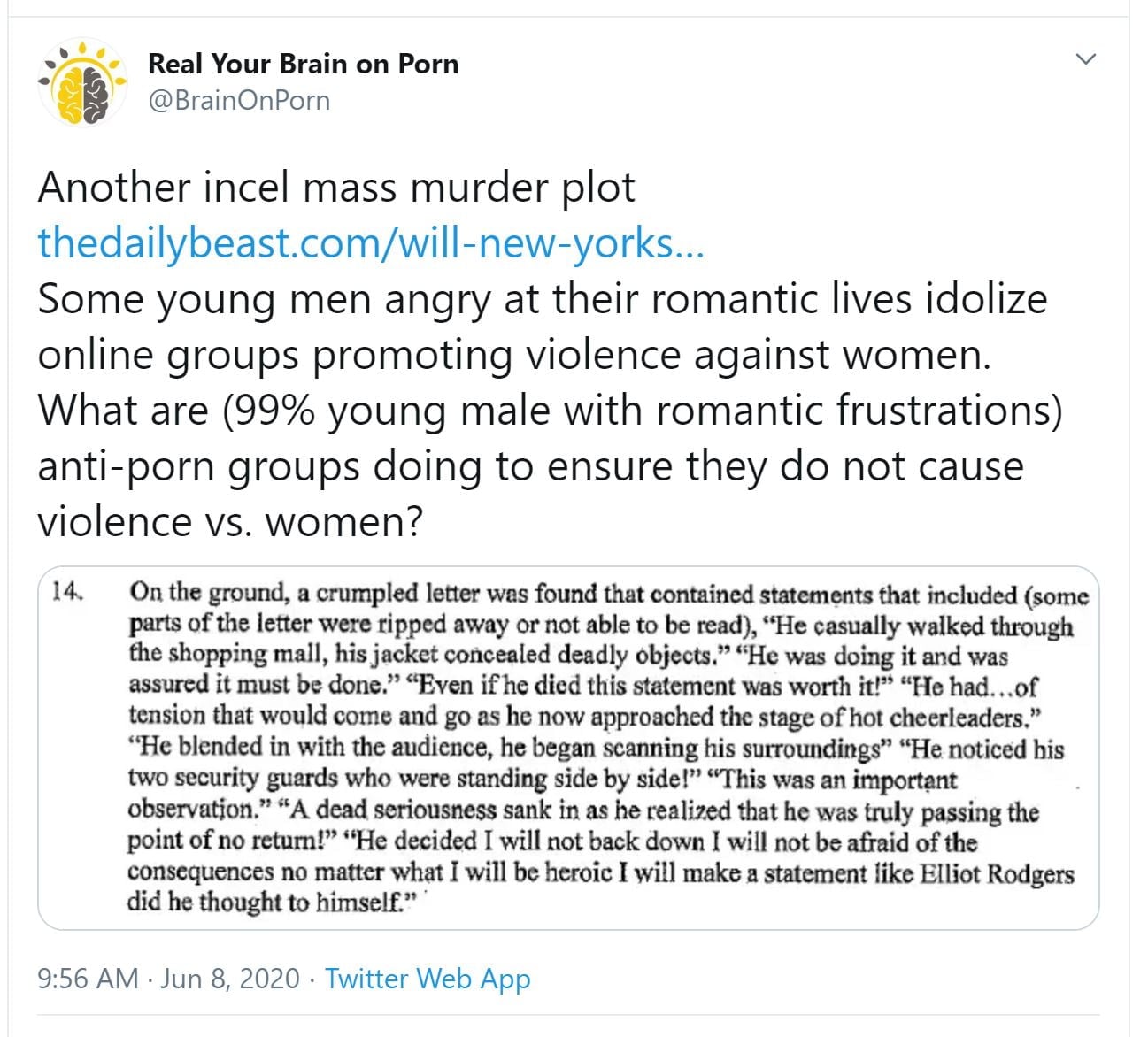
Task: Click the Jun 8, 2020 date
Action: coord(230,978)
